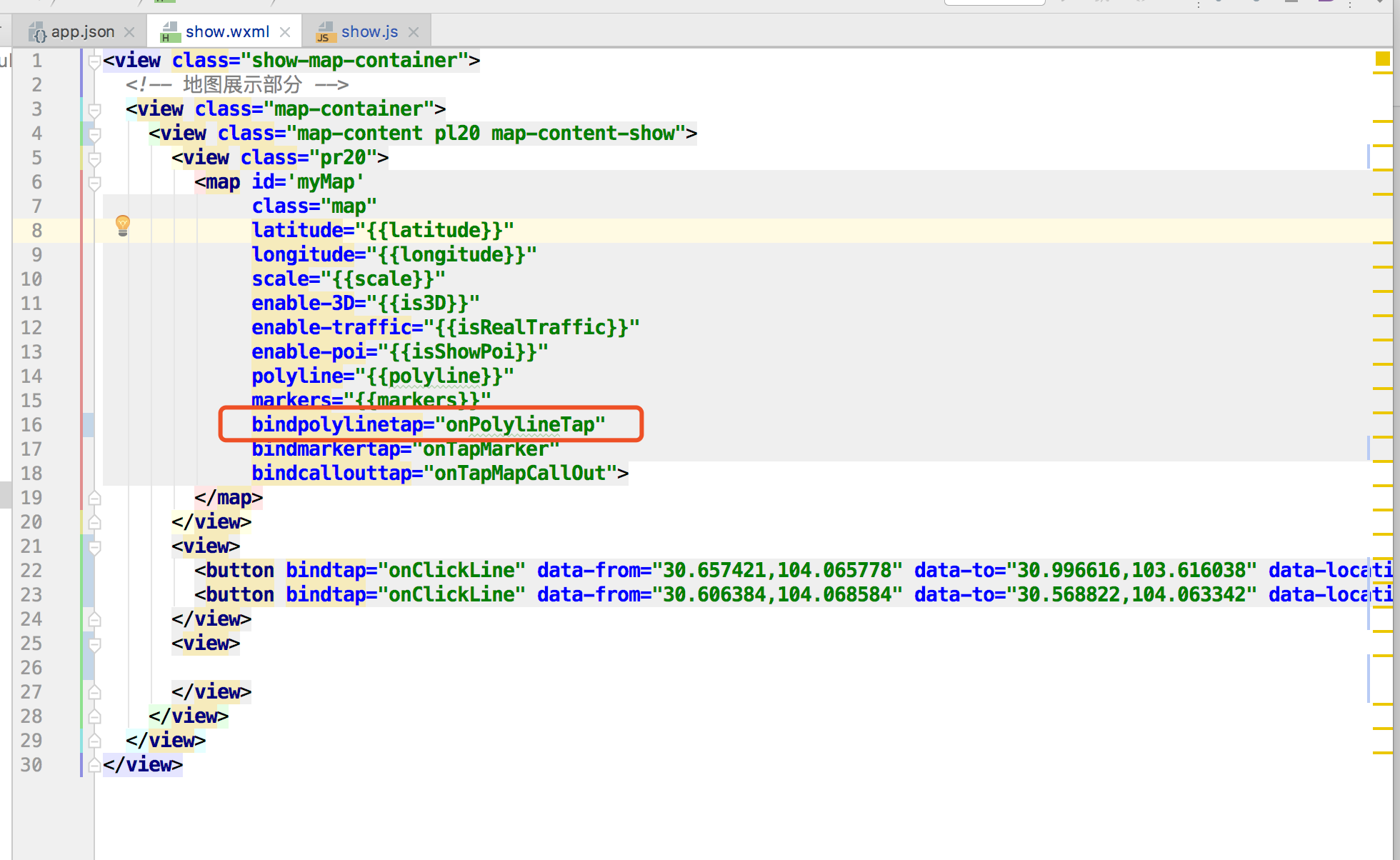Close the show.wxml tab
The width and height of the screenshot is (1400, 860).
pyautogui.click(x=285, y=32)
